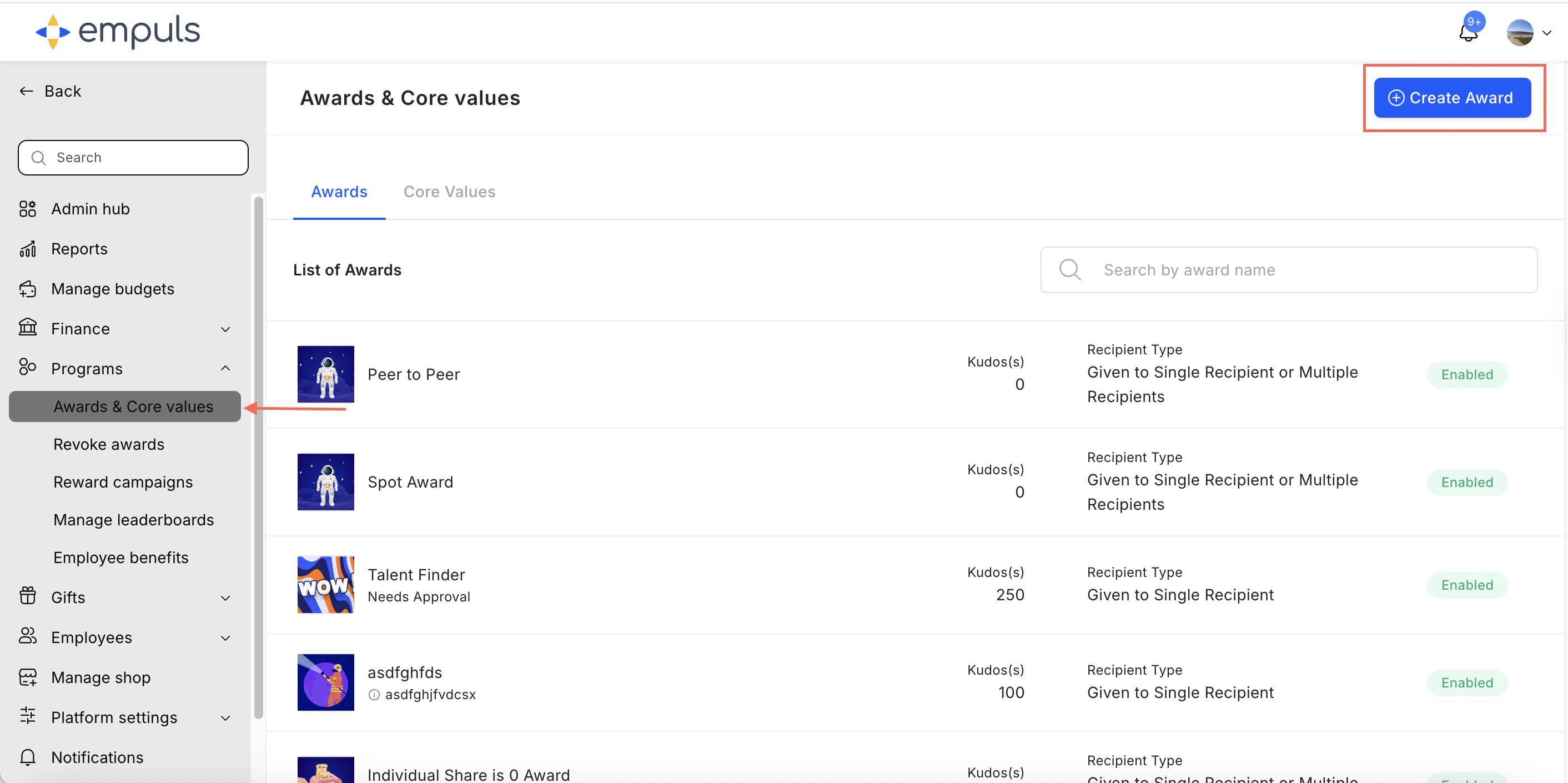Click the Needs Approval label
Image resolution: width=1568 pixels, height=783 pixels.
[419, 596]
